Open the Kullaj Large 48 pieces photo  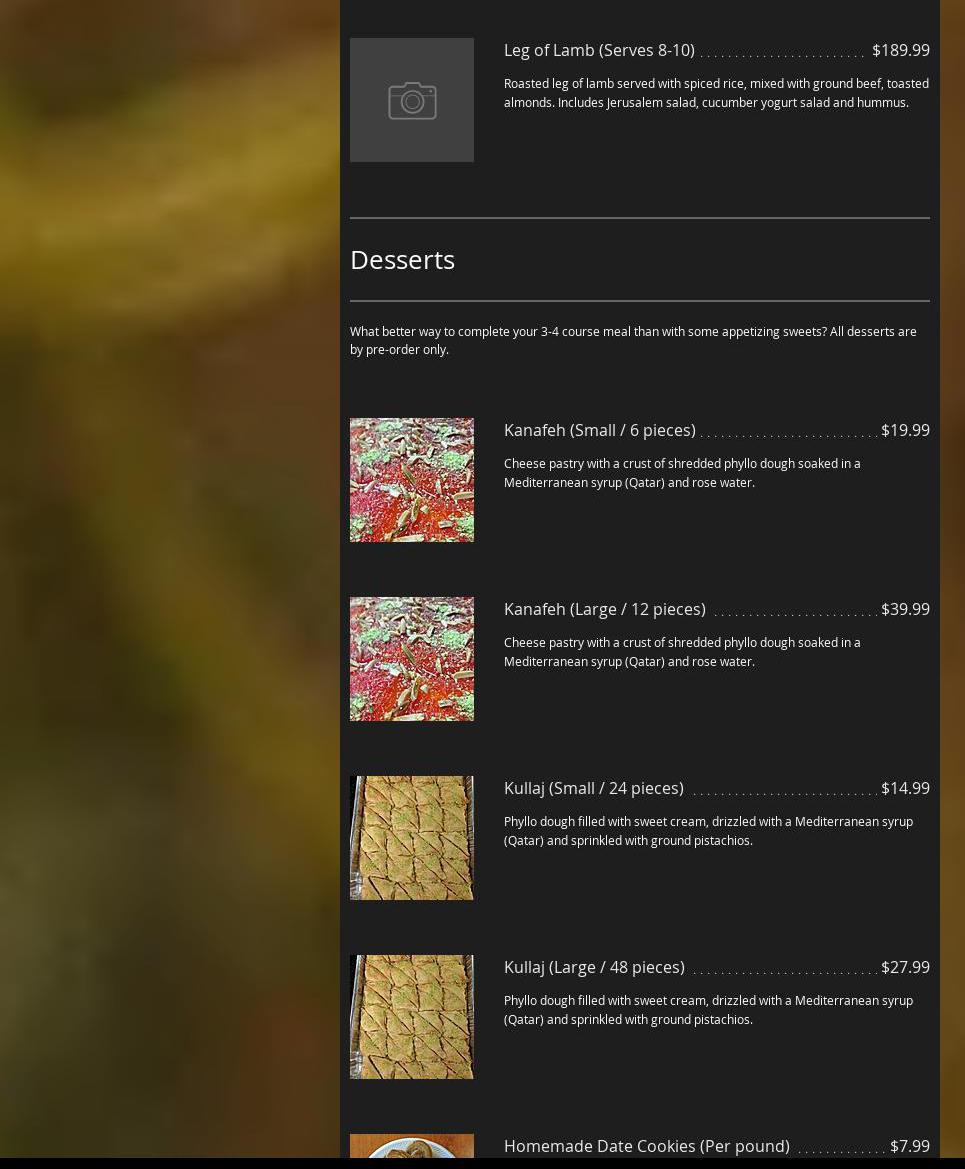pos(412,1016)
